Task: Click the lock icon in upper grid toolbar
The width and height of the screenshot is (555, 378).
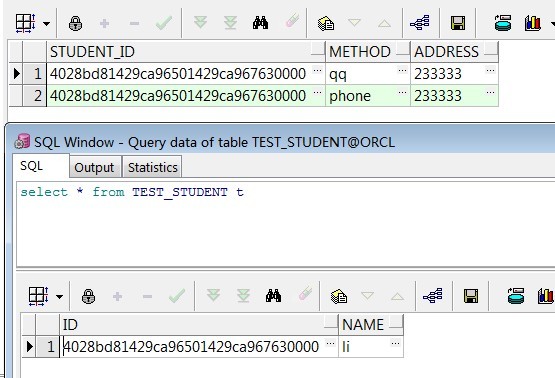Action: [x=75, y=24]
